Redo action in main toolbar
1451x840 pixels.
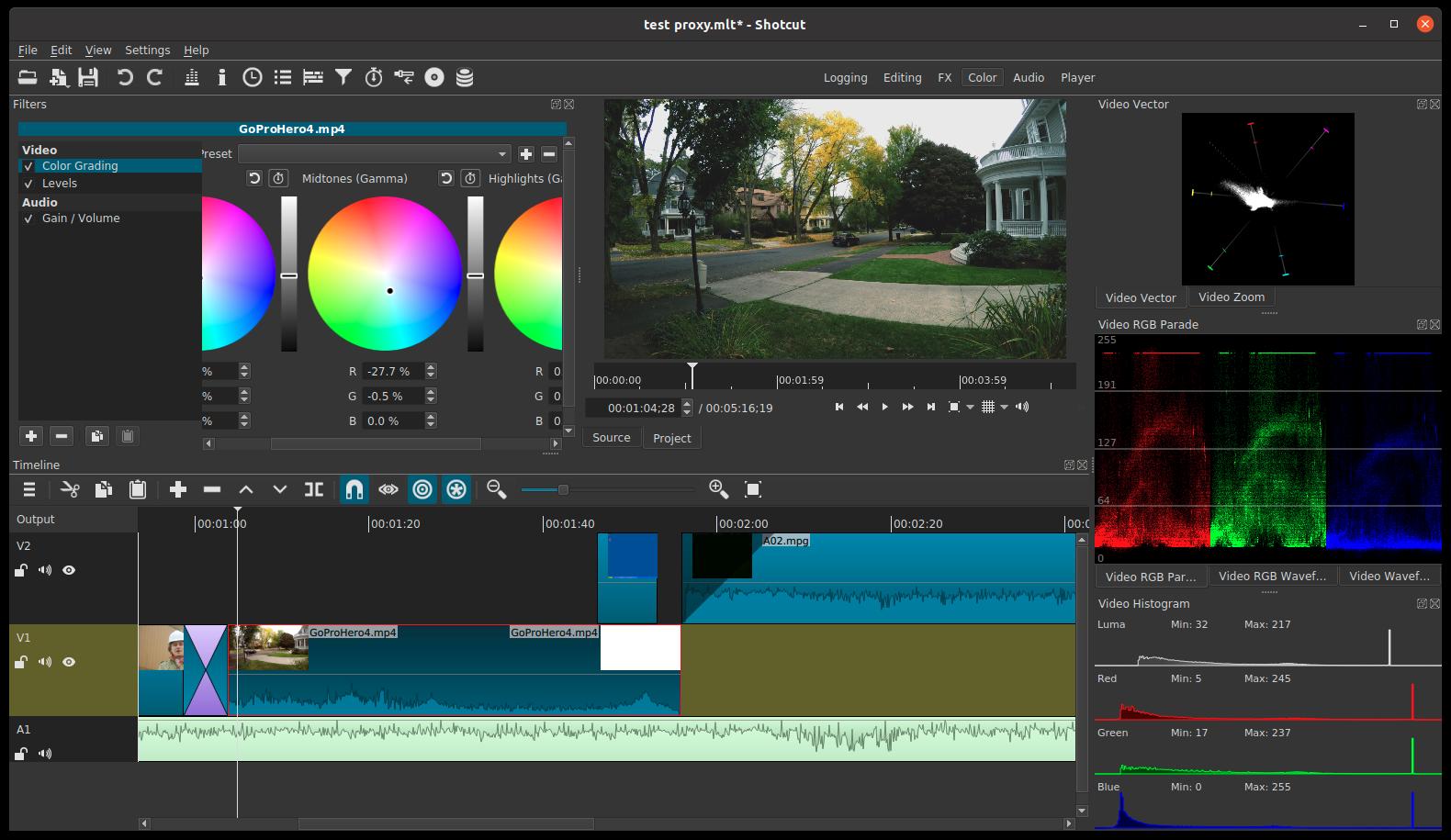(155, 77)
